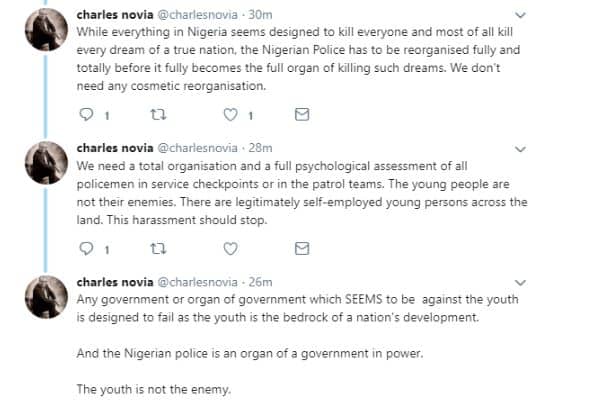Like the tweet posted 30m ago
This screenshot has width=604, height=411.
click(230, 114)
